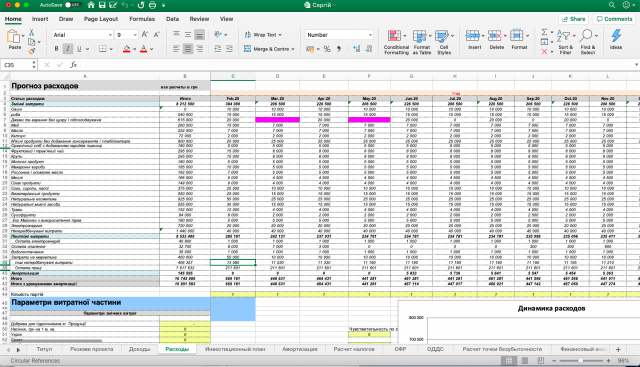Open Conditional Formatting
The height and width of the screenshot is (367, 640).
(396, 42)
